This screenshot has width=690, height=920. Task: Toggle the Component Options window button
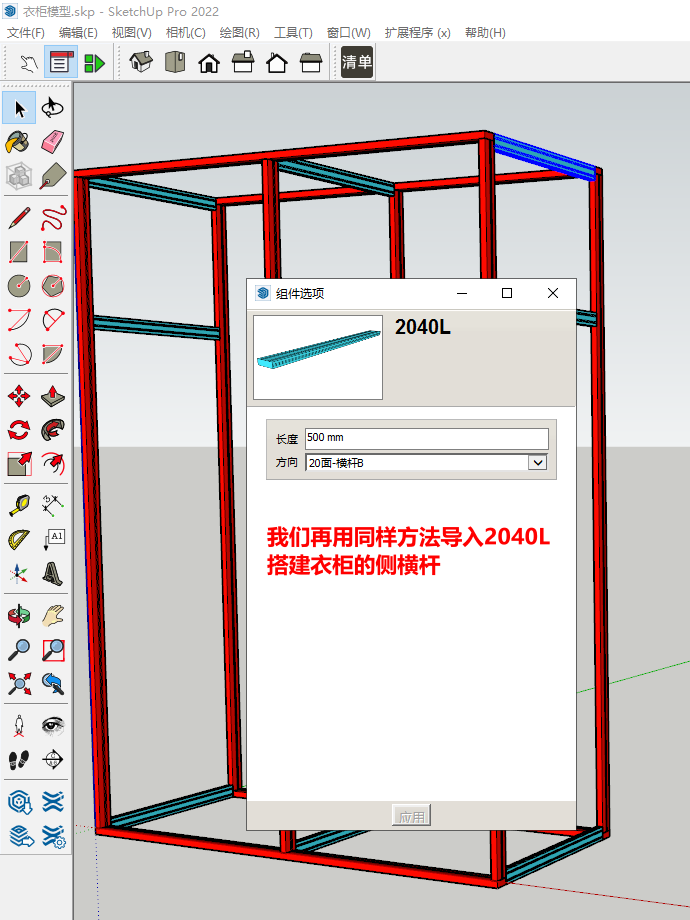tap(59, 63)
